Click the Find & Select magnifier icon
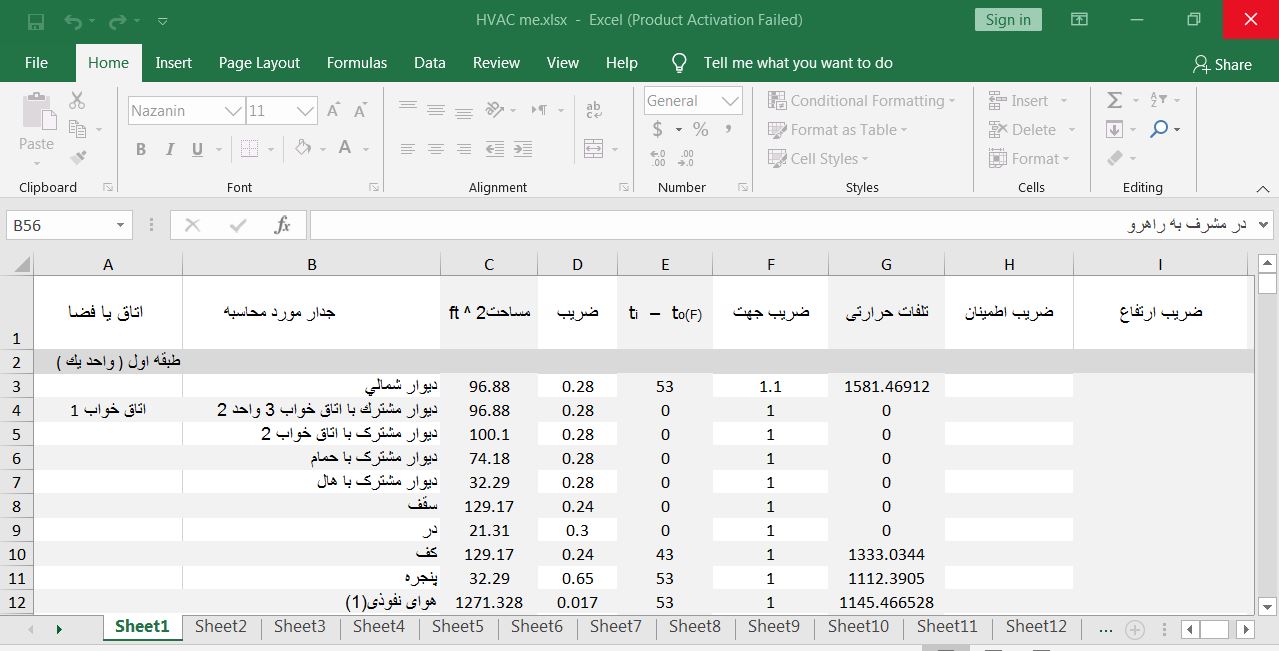 [x=1159, y=129]
